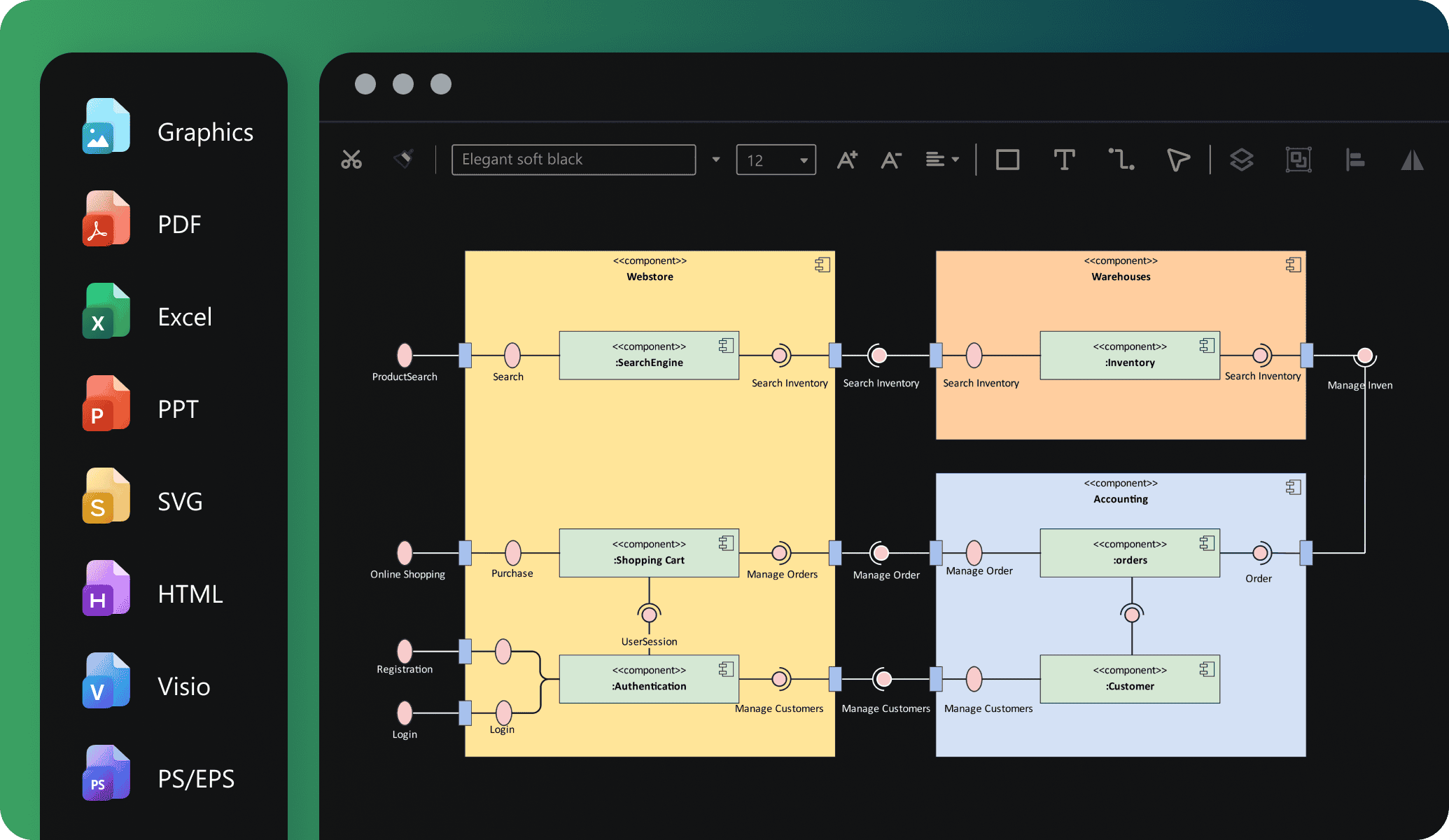Click the Excel file icon
Viewport: 1449px width, 840px height.
point(106,311)
